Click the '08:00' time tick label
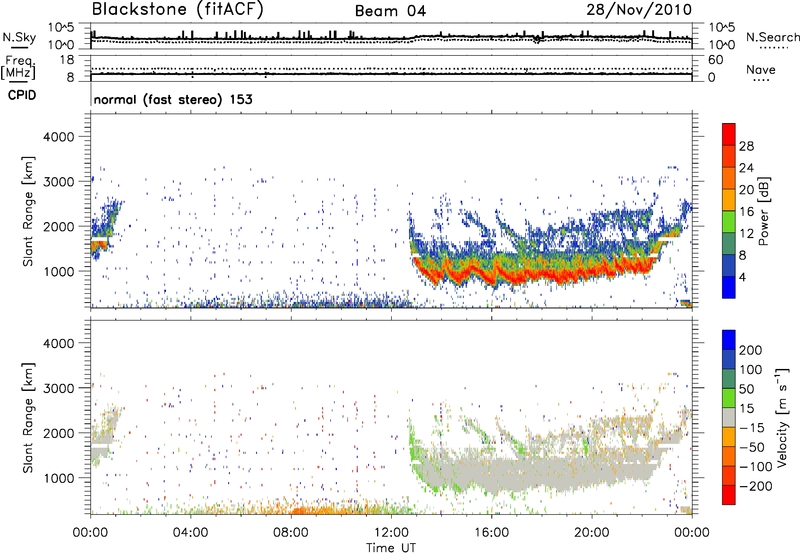This screenshot has height=554, width=800. (x=291, y=533)
